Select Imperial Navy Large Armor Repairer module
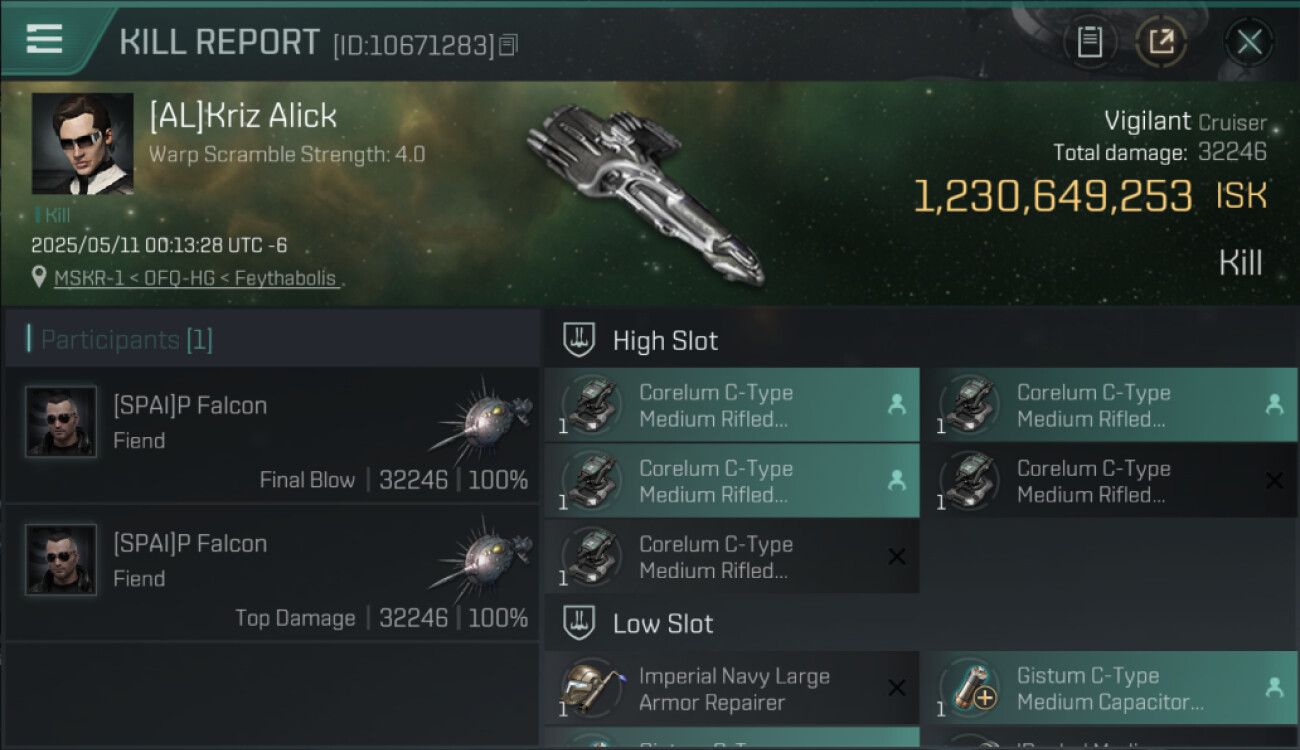Viewport: 1300px width, 750px height. pos(733,689)
